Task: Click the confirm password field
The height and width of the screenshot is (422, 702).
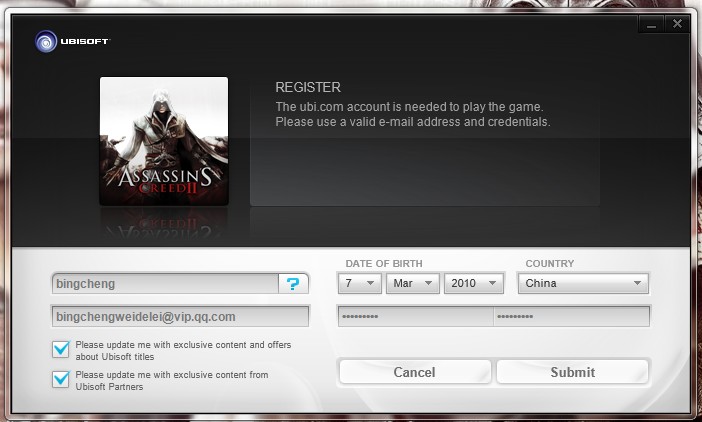Action: (x=572, y=316)
